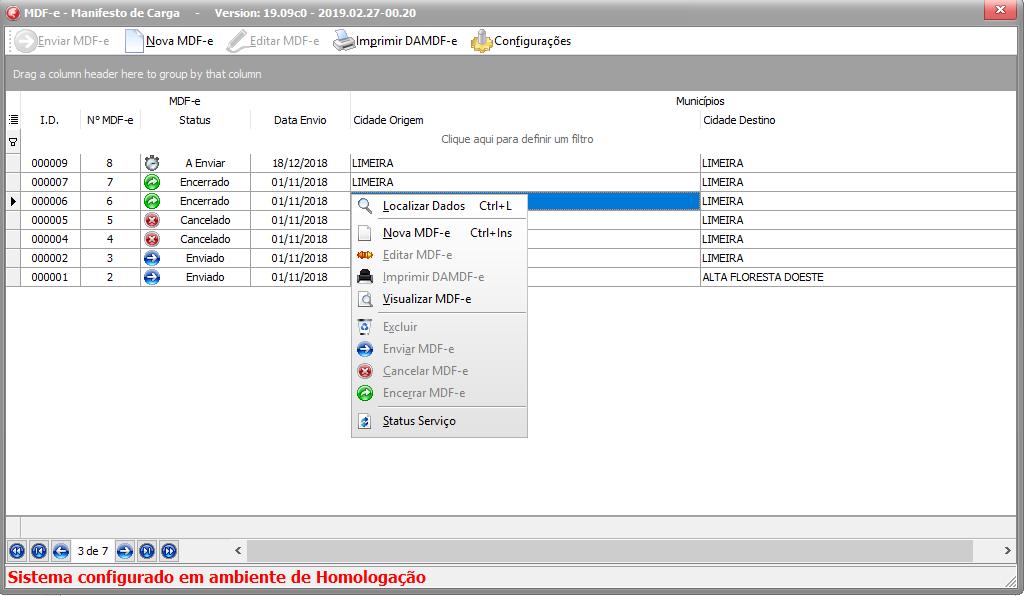Image resolution: width=1024 pixels, height=596 pixels.
Task: Select Encerrar MDF-e context menu entry
Action: 439,393
